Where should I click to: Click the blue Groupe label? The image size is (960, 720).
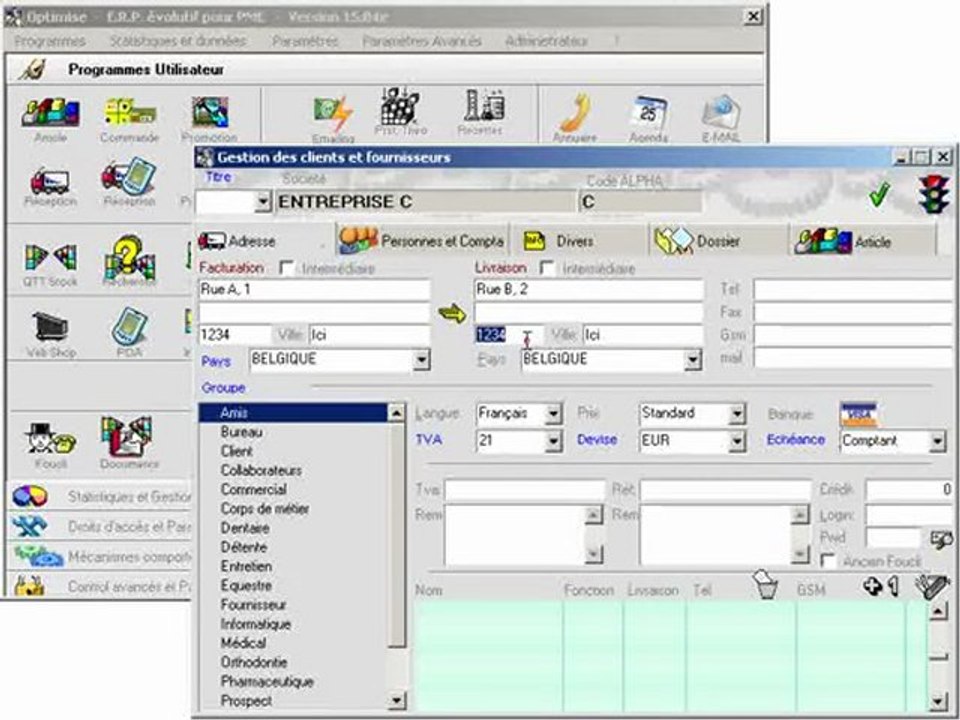coord(223,388)
